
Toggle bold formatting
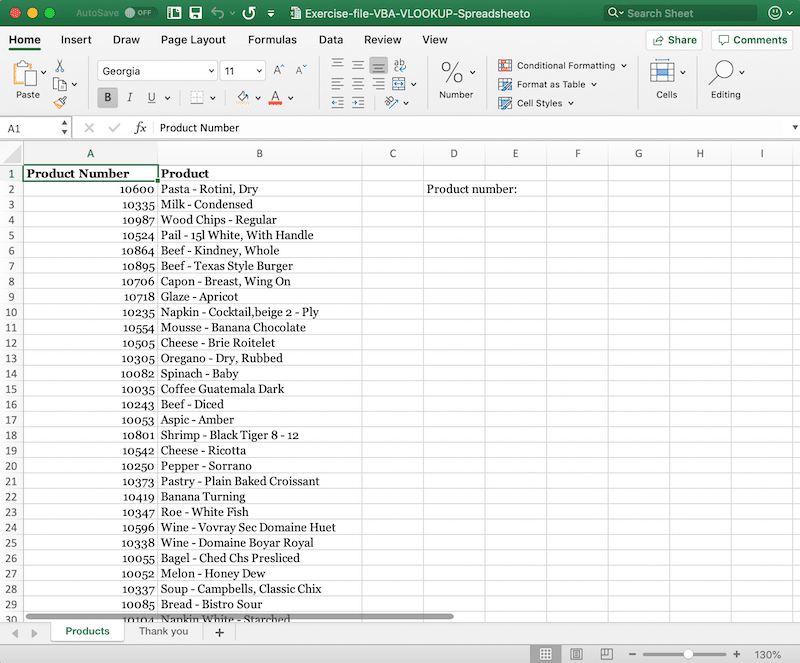click(106, 97)
